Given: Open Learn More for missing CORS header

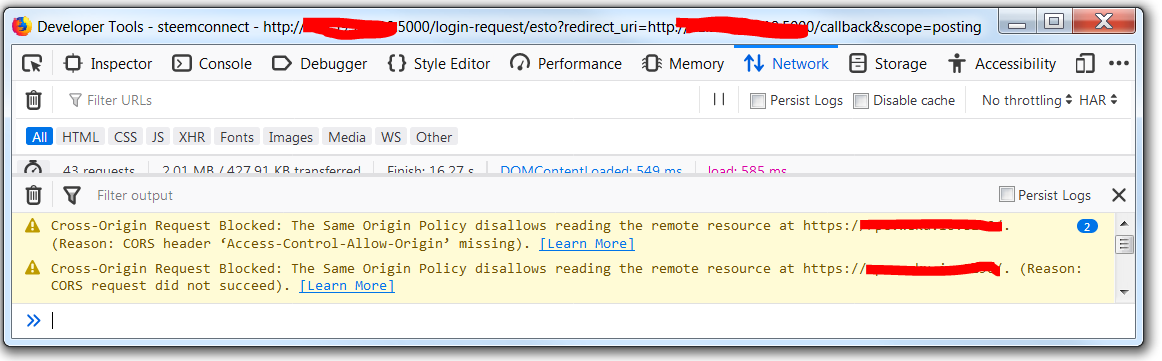Looking at the screenshot, I should pyautogui.click(x=586, y=244).
